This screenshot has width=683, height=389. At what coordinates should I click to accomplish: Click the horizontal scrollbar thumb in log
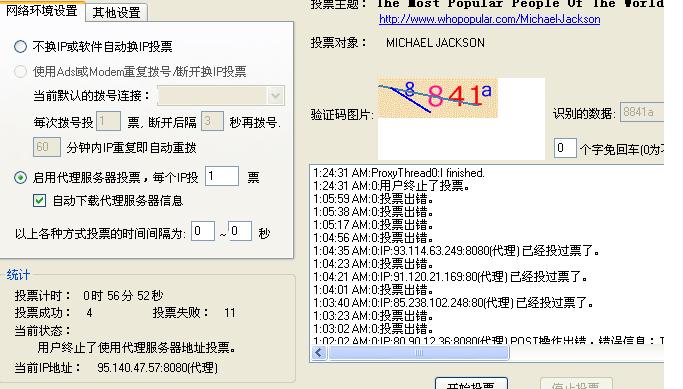[x=419, y=352]
